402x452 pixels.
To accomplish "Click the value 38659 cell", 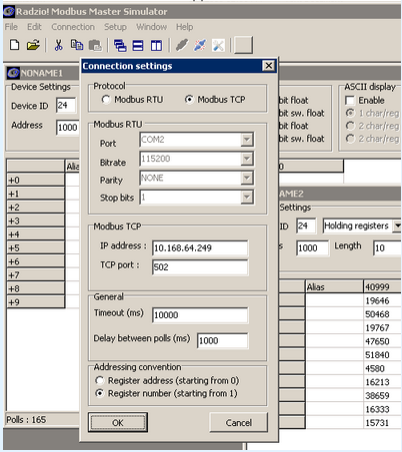I will (x=382, y=395).
